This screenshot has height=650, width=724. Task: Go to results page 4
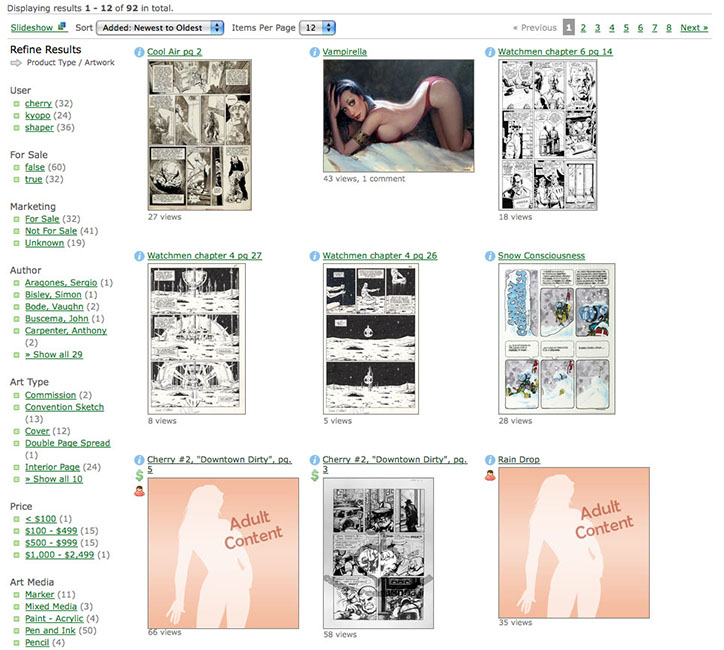(612, 28)
